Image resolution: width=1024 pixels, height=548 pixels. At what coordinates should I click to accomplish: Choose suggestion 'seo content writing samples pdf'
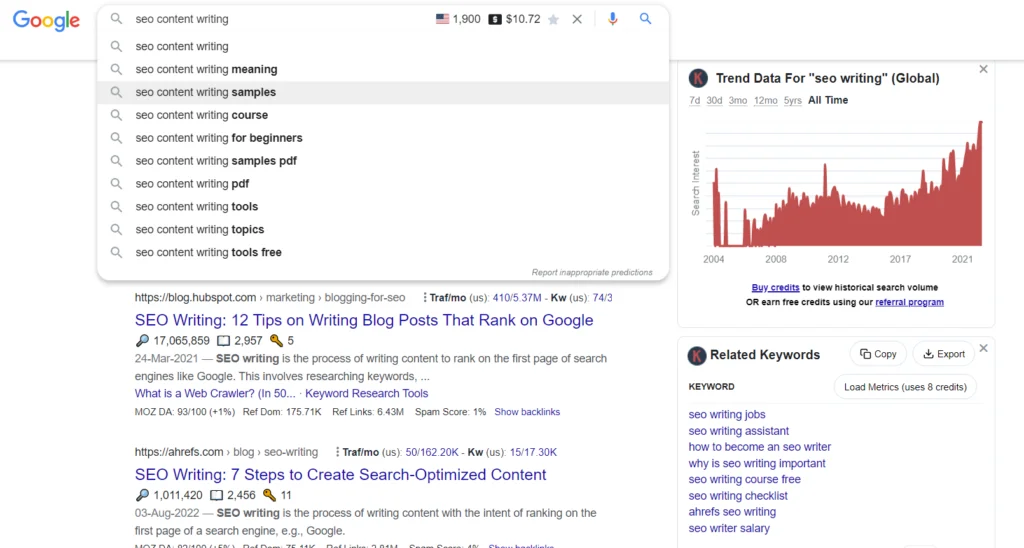click(x=383, y=161)
